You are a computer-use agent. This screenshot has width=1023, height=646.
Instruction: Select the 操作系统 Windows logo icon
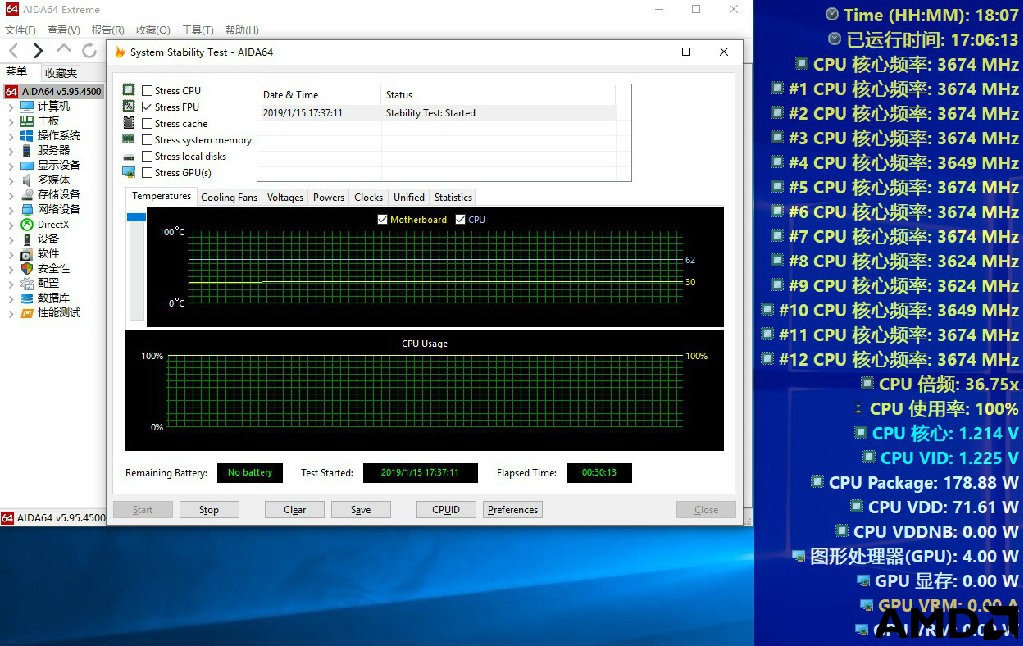pos(27,136)
